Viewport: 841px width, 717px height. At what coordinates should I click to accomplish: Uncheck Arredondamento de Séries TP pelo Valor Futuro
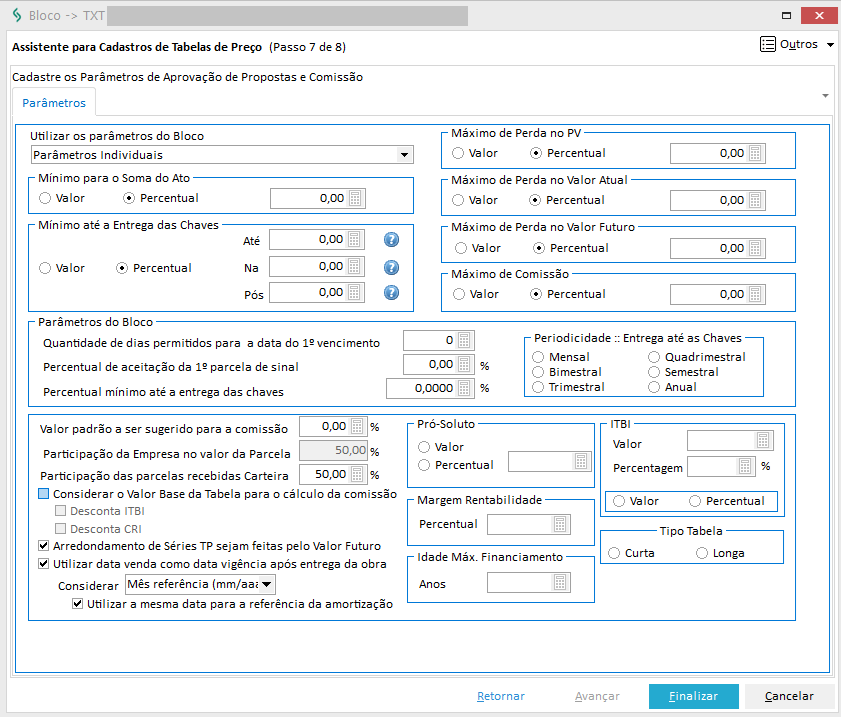pos(43,546)
